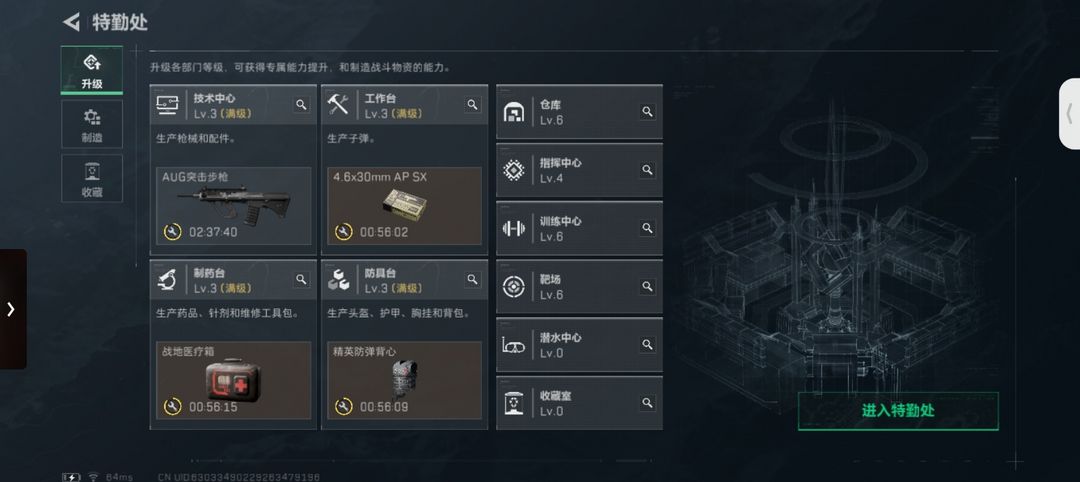Click magnifier icon on 防具台 card
Viewport: 1080px width, 482px height.
point(472,280)
